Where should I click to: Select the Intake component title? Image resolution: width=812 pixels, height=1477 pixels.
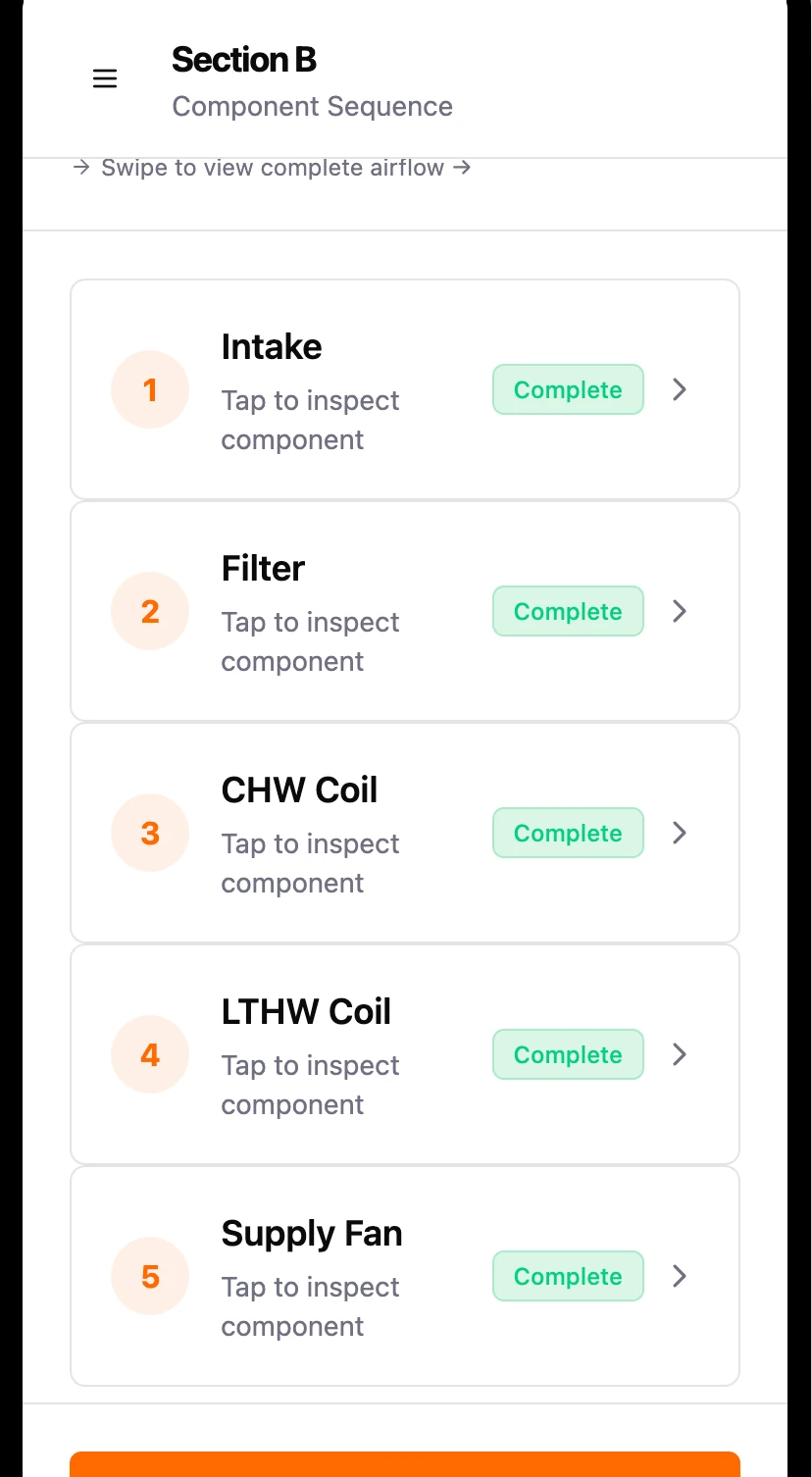(x=272, y=347)
